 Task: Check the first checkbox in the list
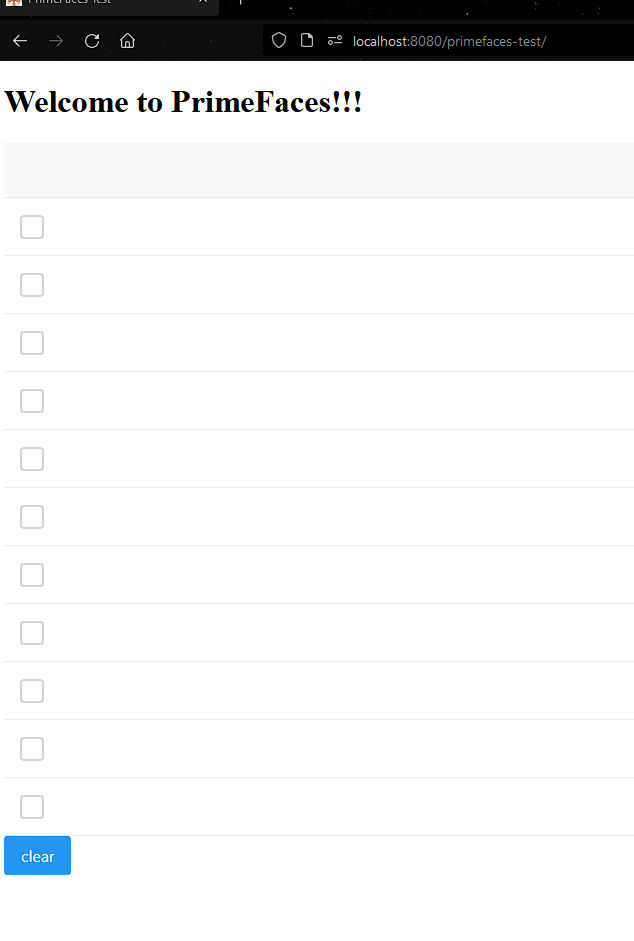[31, 227]
